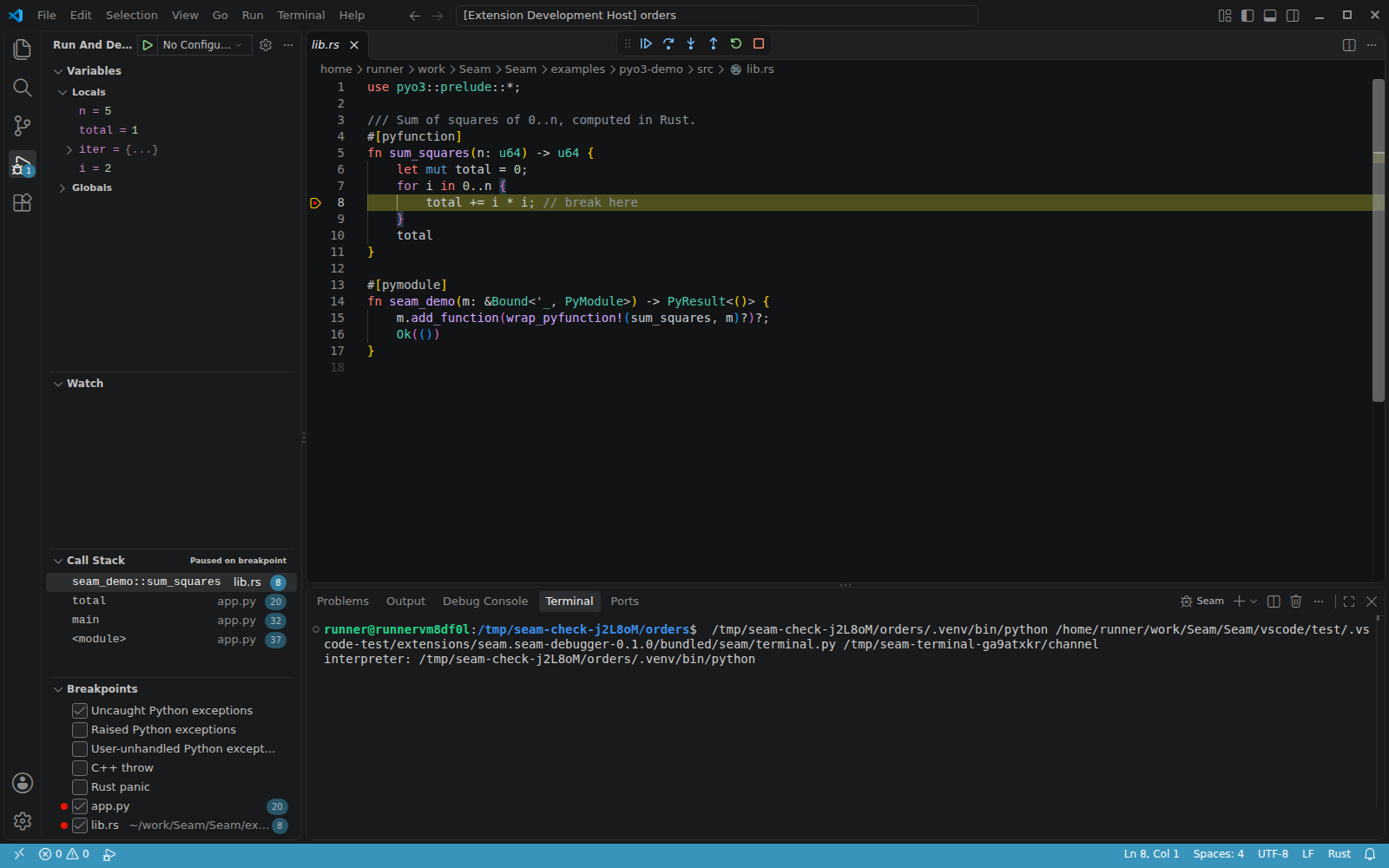Click the Step Over debug button
1389x868 pixels.
coord(668,43)
